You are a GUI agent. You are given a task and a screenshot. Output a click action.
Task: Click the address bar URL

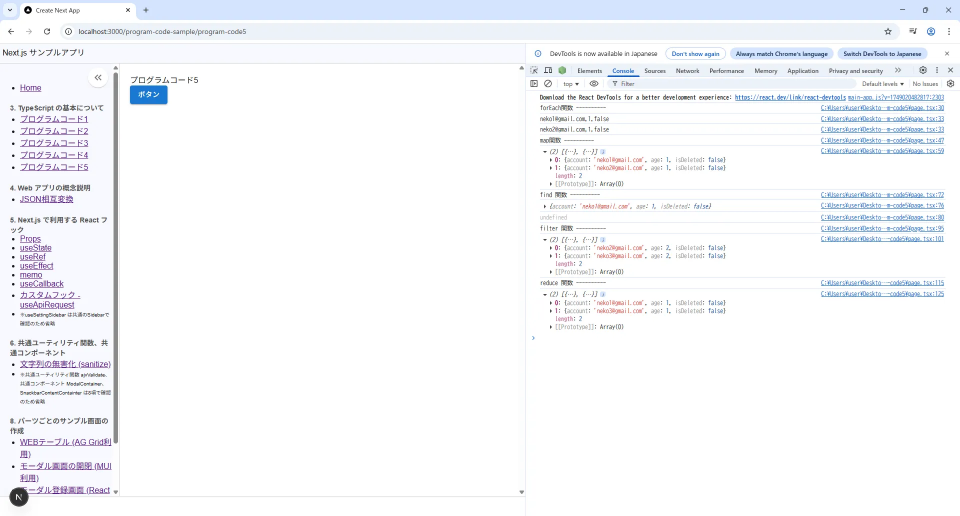pyautogui.click(x=162, y=31)
